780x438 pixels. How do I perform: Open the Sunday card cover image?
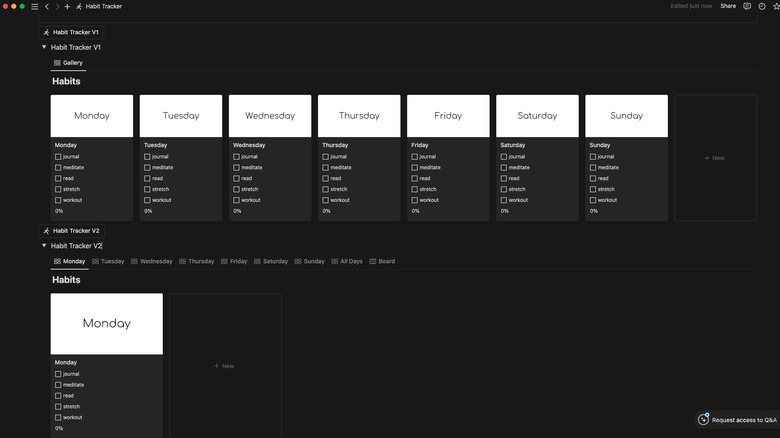coord(627,116)
